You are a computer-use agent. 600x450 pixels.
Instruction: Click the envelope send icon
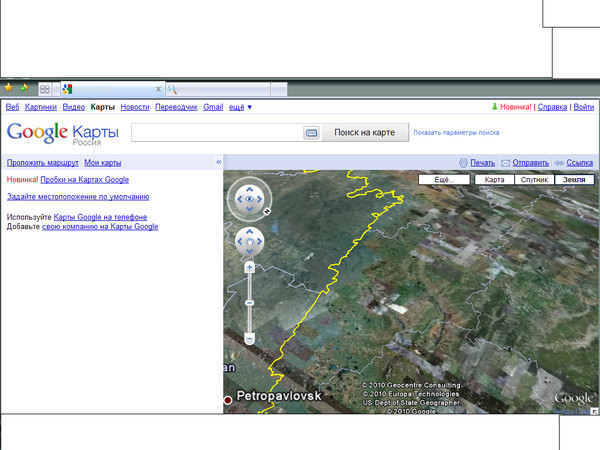505,163
